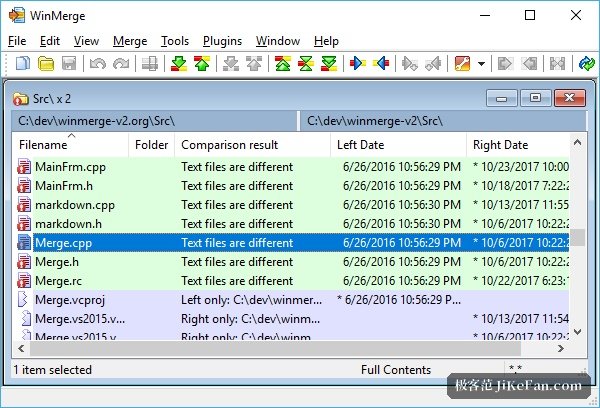Open the Plugins menu
Image resolution: width=600 pixels, height=408 pixels.
click(x=222, y=41)
